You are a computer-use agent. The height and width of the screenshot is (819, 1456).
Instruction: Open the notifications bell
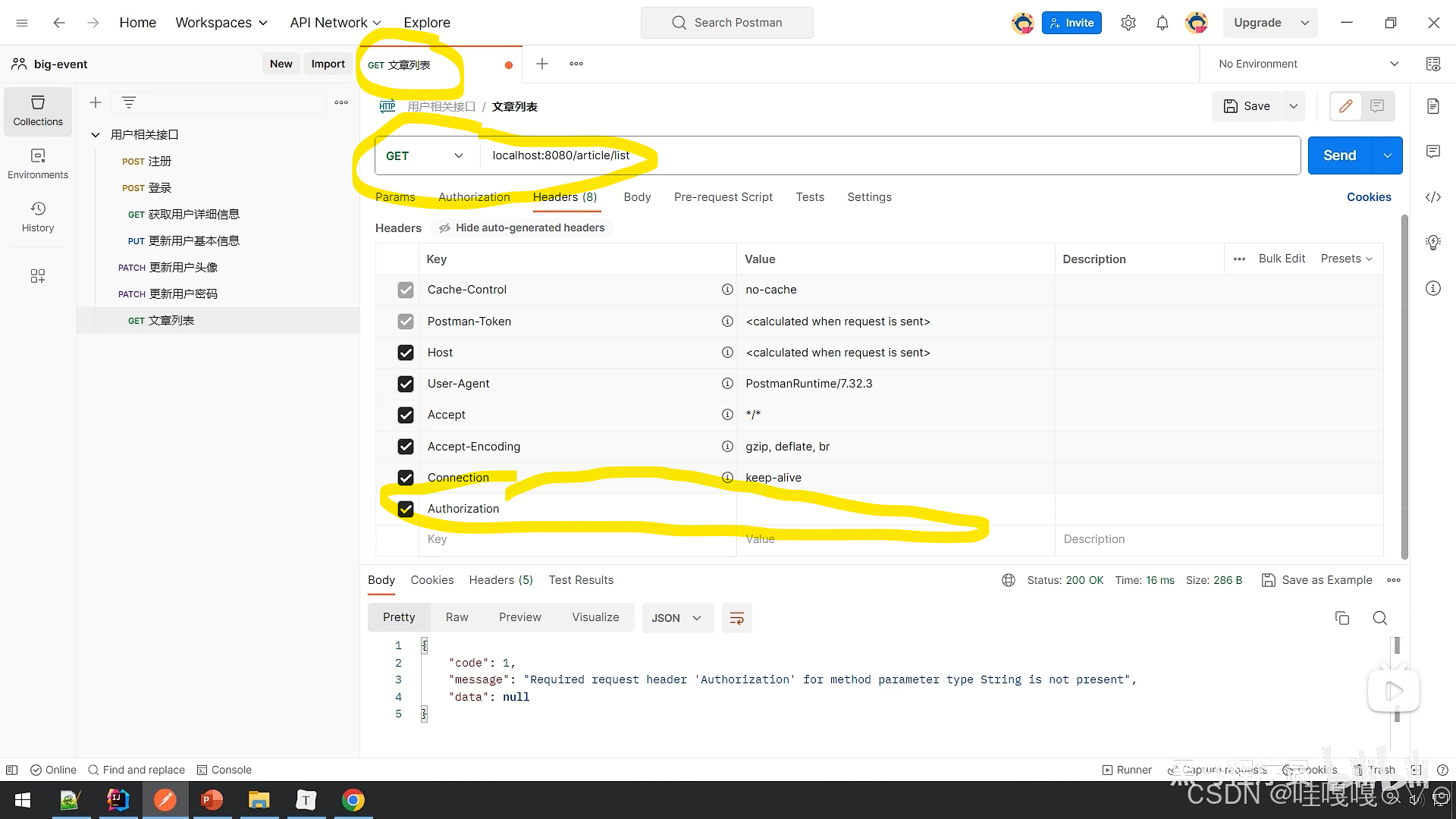pos(1162,23)
